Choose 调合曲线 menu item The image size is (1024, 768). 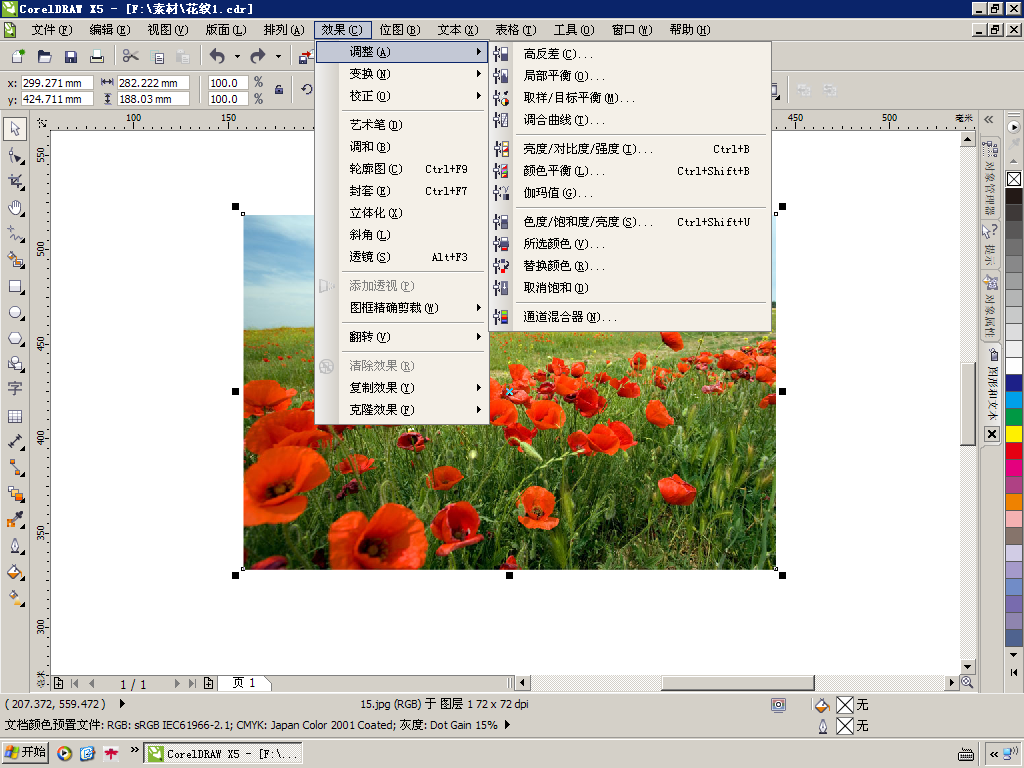pos(631,120)
